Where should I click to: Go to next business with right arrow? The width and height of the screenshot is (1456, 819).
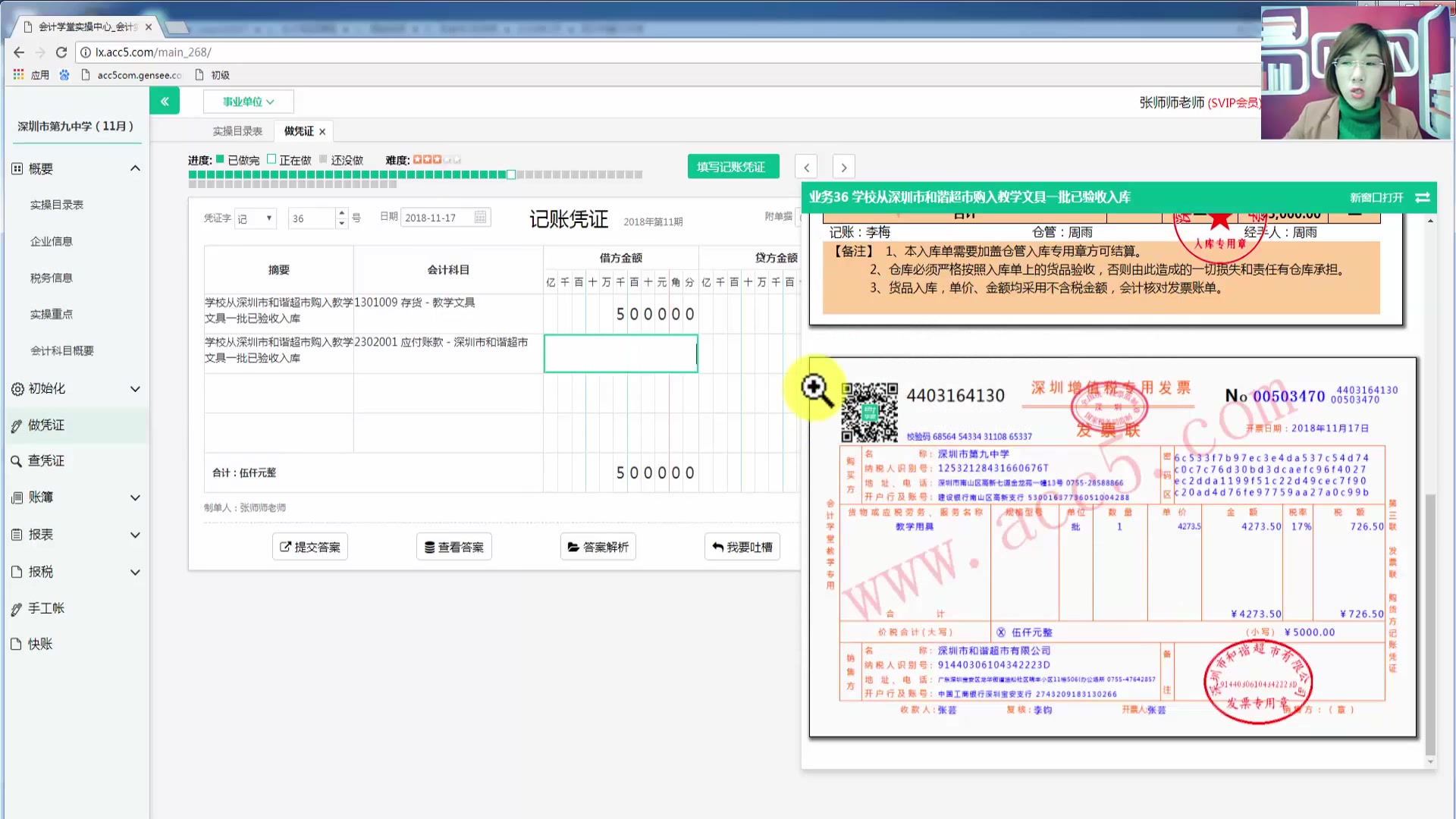tap(843, 167)
